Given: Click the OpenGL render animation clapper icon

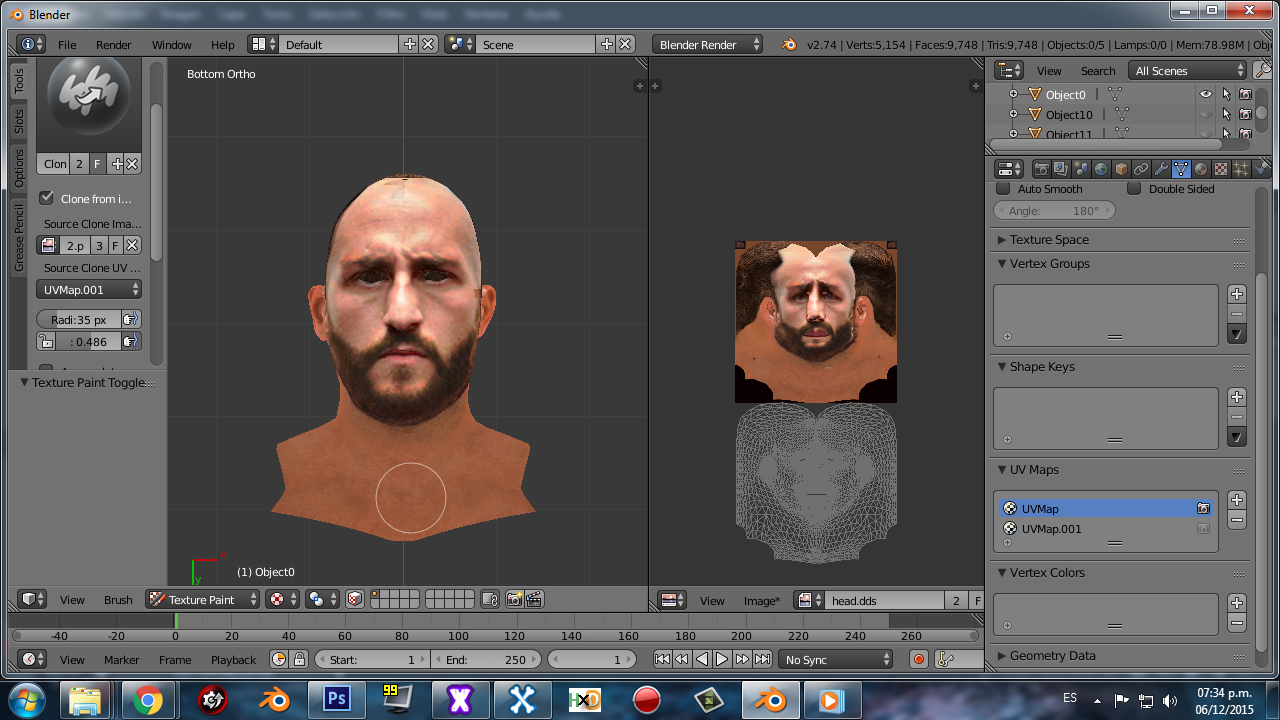Looking at the screenshot, I should pos(534,599).
